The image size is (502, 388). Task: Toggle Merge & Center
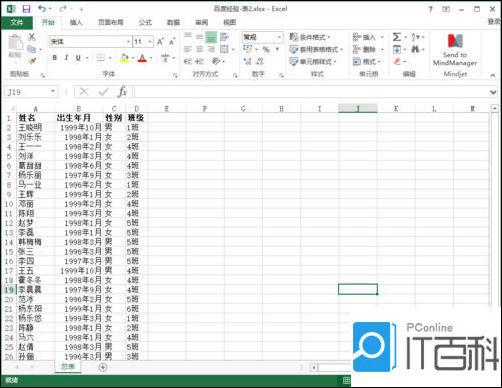point(224,49)
